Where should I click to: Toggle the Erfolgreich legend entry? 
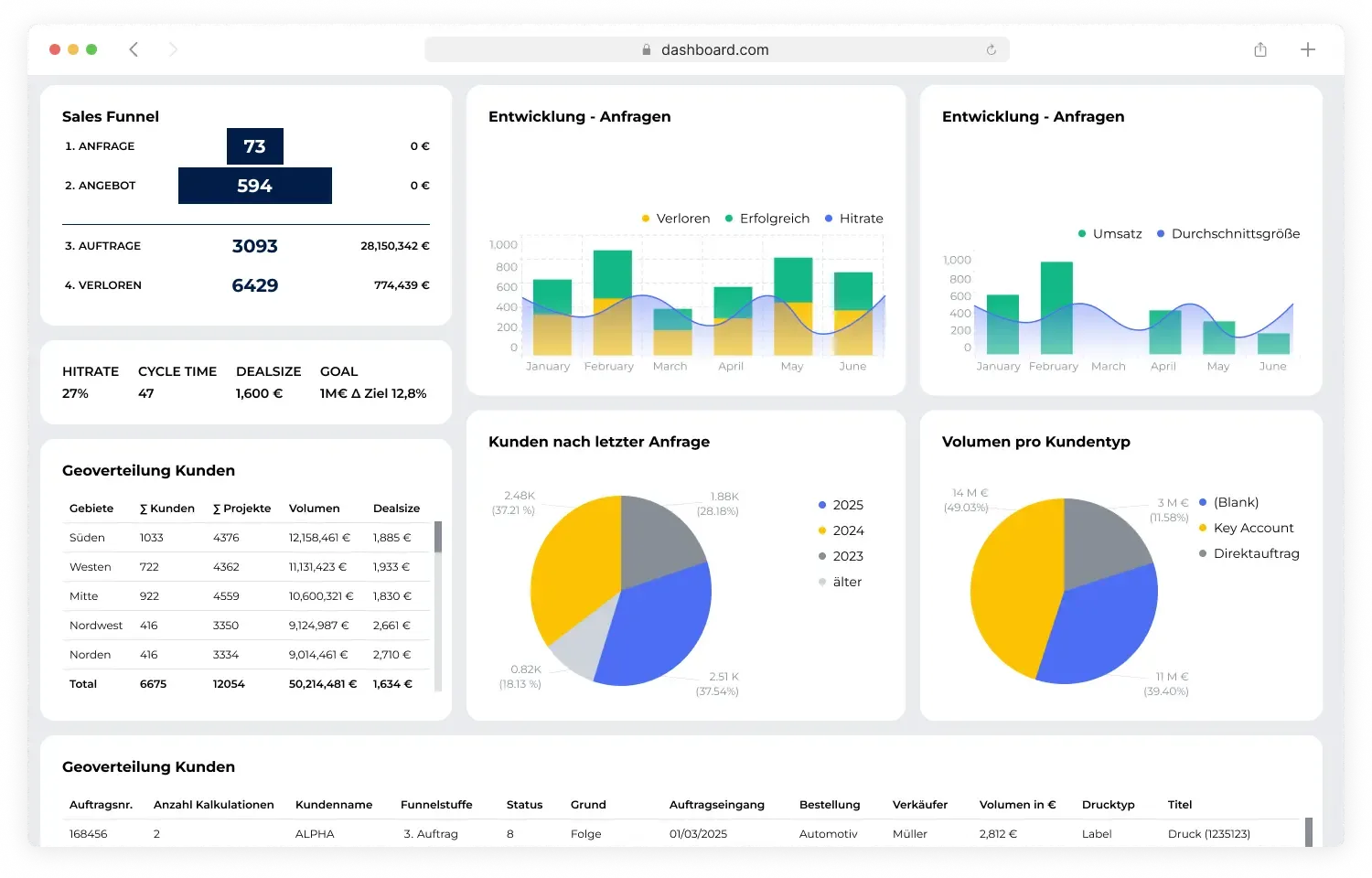pyautogui.click(x=767, y=219)
